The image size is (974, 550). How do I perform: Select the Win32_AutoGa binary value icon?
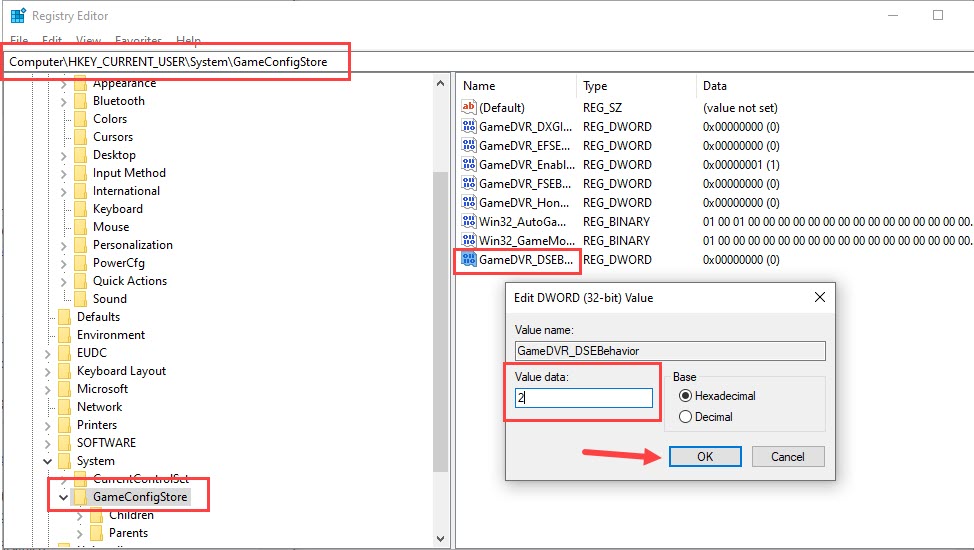pyautogui.click(x=468, y=222)
